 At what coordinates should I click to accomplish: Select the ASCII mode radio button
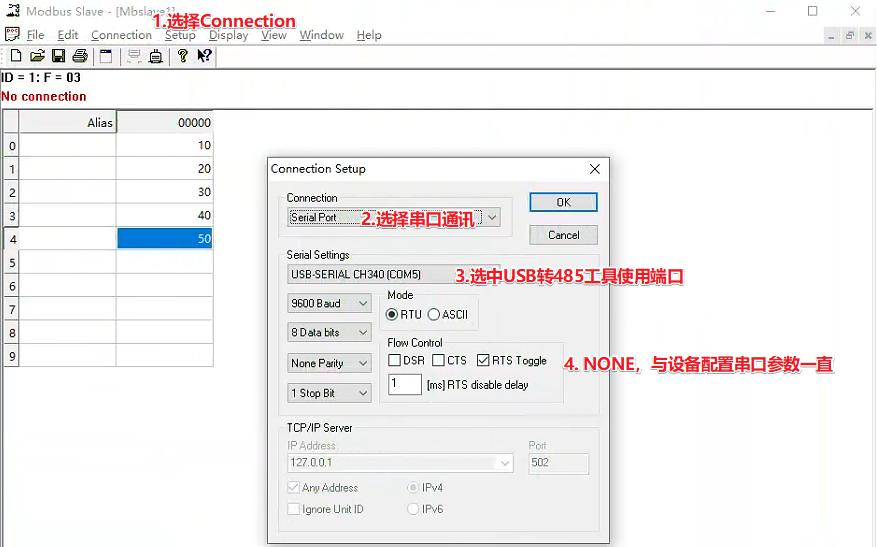(434, 314)
